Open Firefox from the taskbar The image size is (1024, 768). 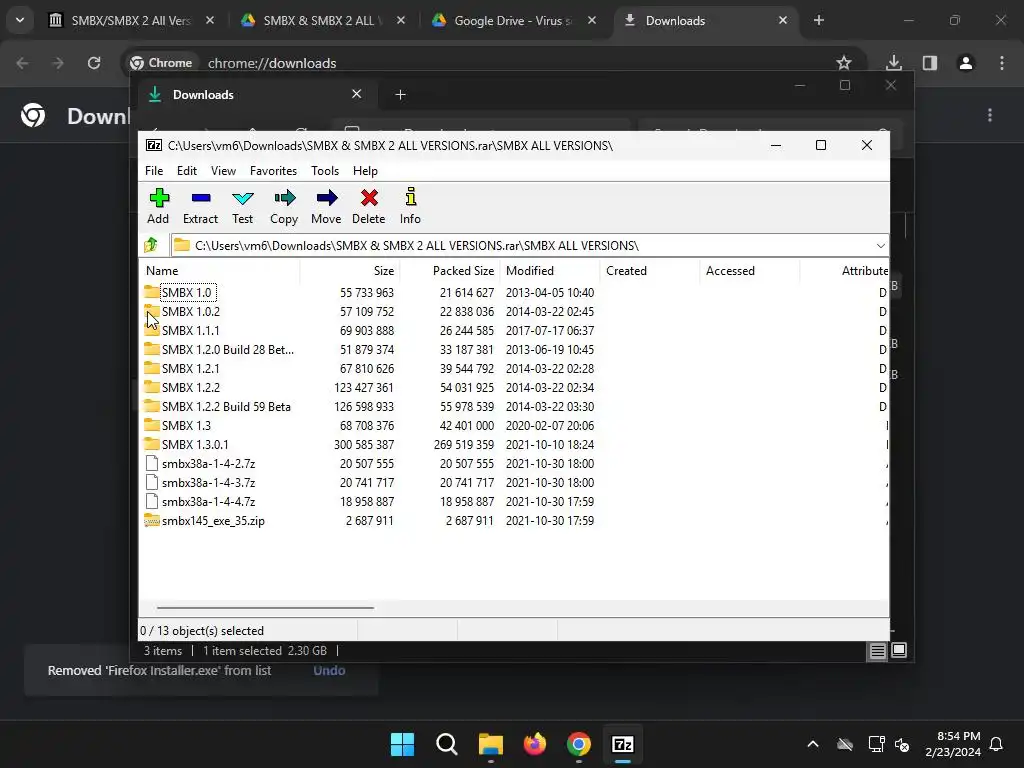pyautogui.click(x=535, y=744)
